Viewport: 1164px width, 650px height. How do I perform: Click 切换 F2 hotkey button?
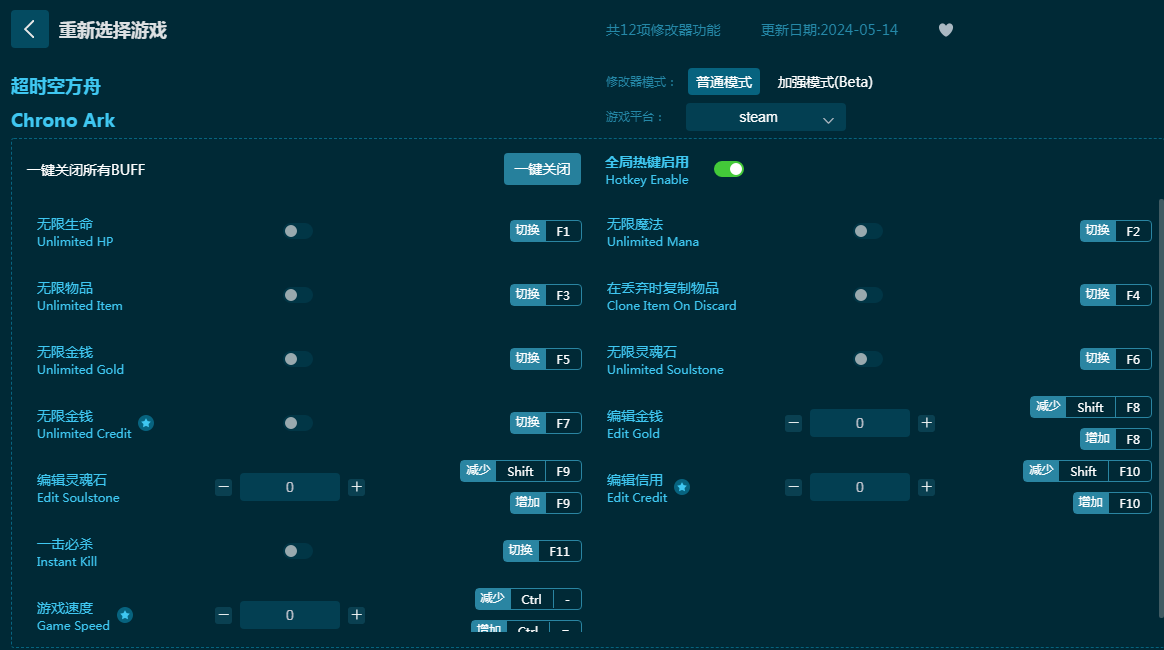pos(1116,232)
